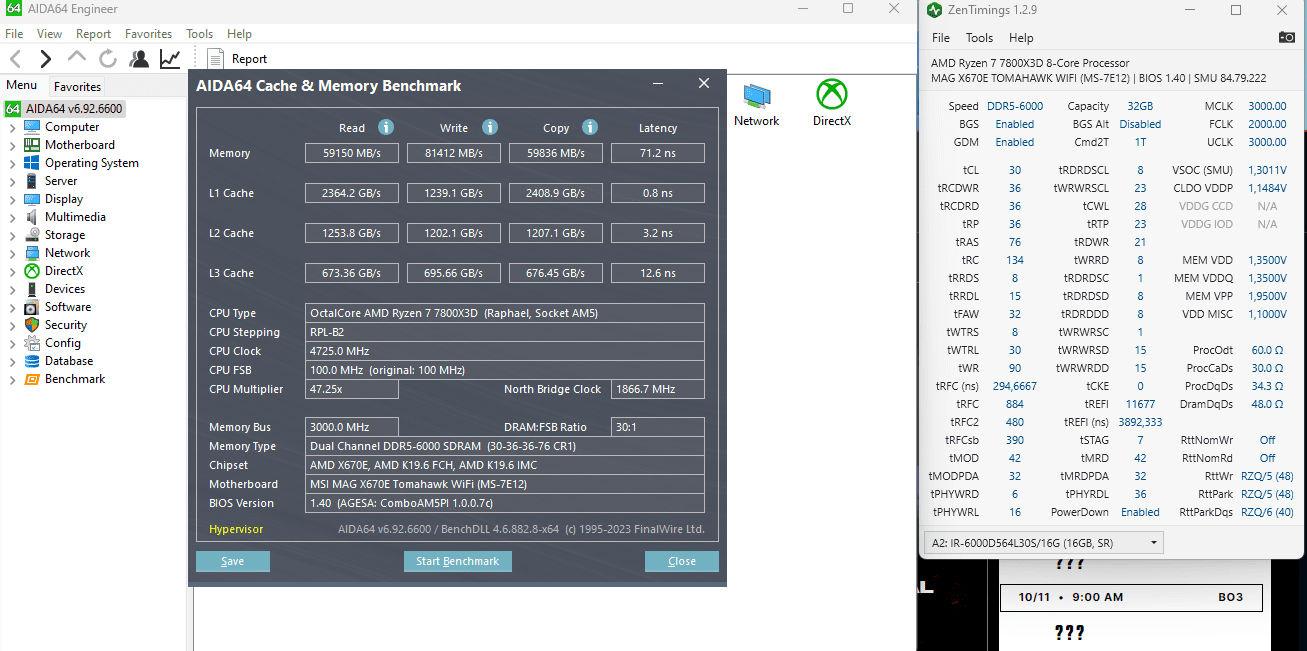Viewport: 1307px width, 651px height.
Task: Click the AIDA64 up-level arrow
Action: [x=77, y=58]
